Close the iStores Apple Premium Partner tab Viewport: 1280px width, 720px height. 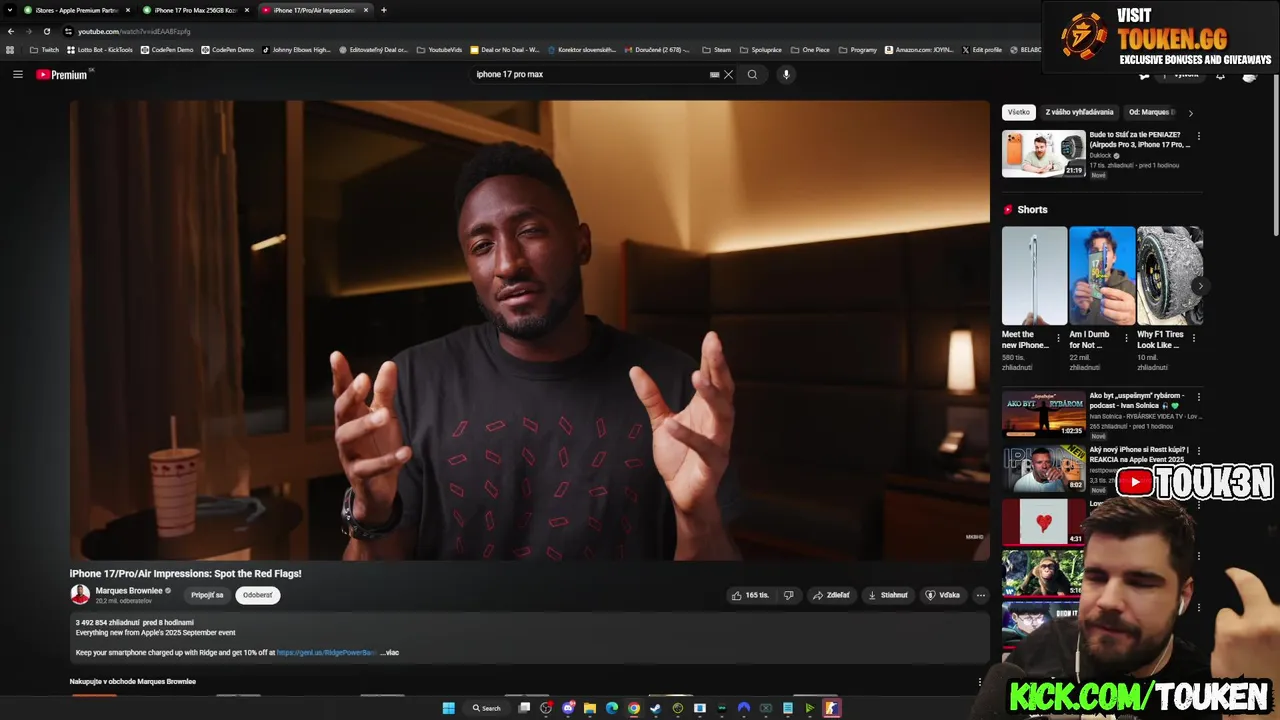click(x=128, y=10)
